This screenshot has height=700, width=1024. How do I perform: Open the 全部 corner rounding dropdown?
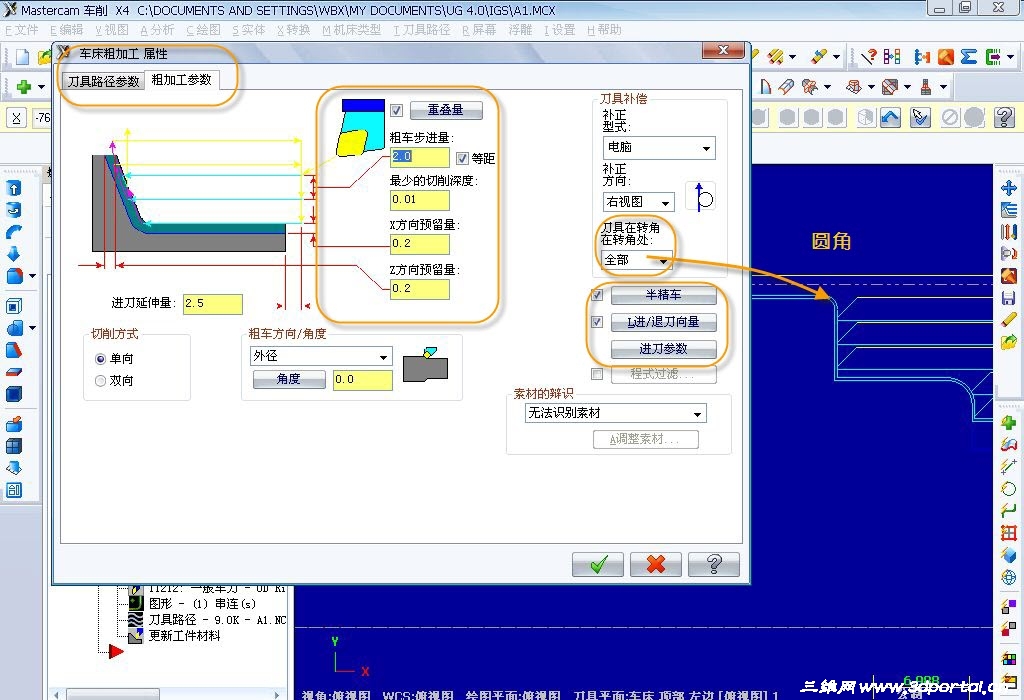tap(637, 260)
